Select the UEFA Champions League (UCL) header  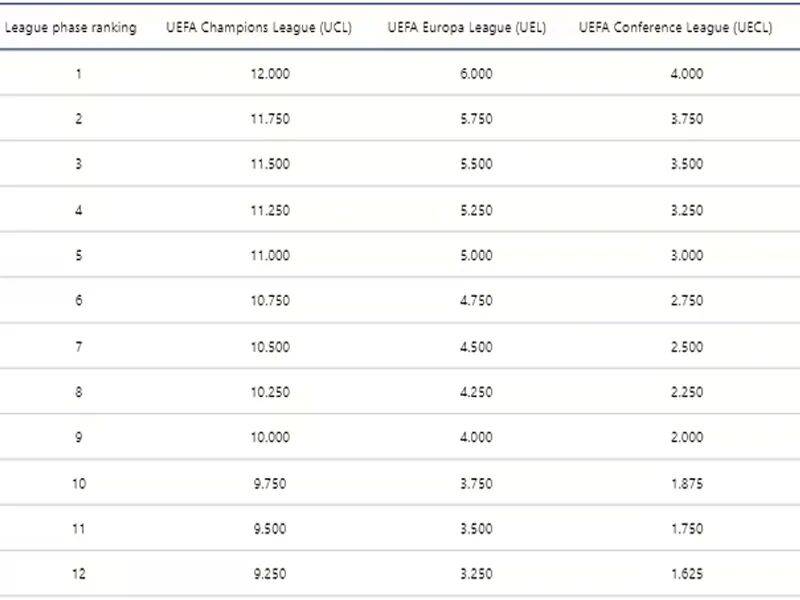click(x=259, y=28)
